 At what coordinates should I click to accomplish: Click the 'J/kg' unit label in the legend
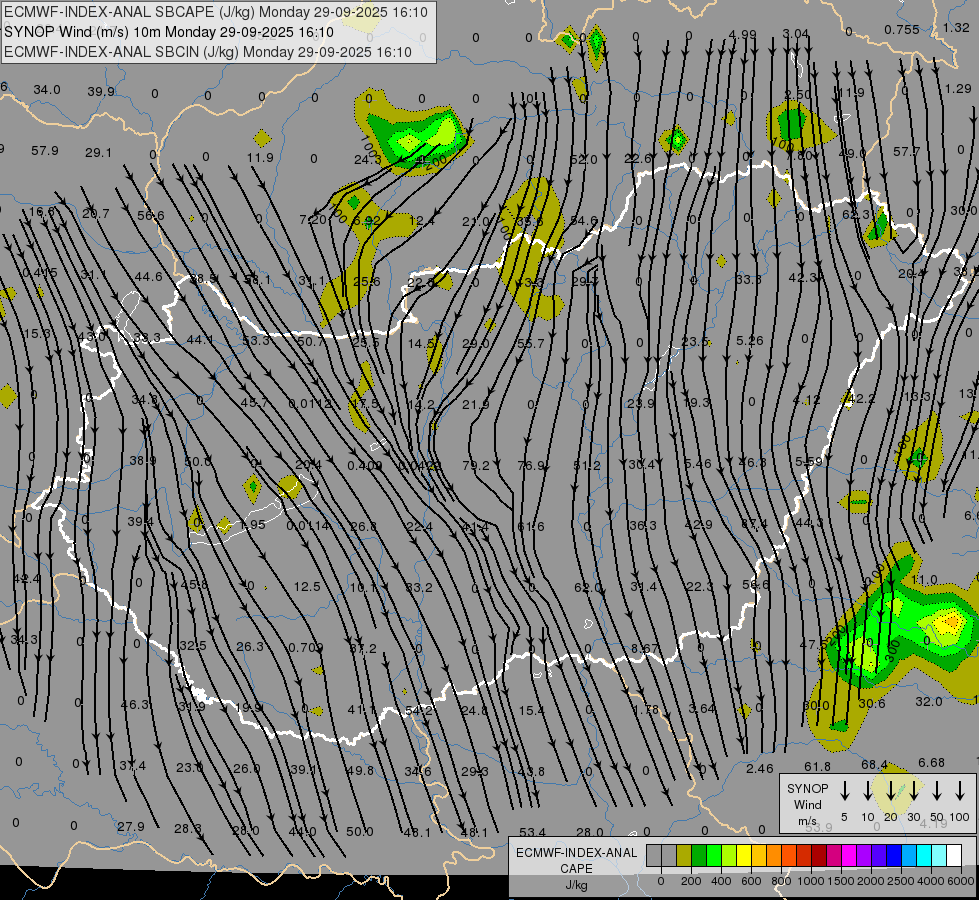tap(576, 885)
